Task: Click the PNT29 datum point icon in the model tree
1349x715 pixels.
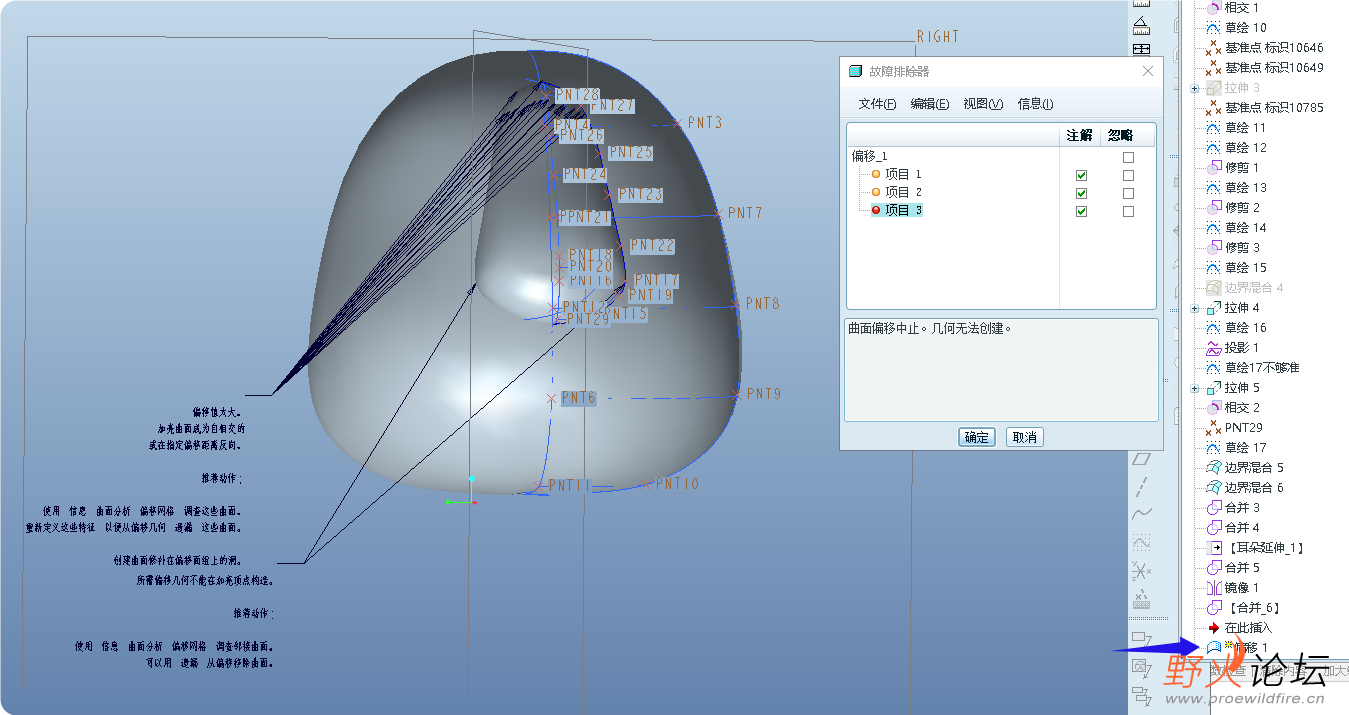Action: click(x=1213, y=428)
